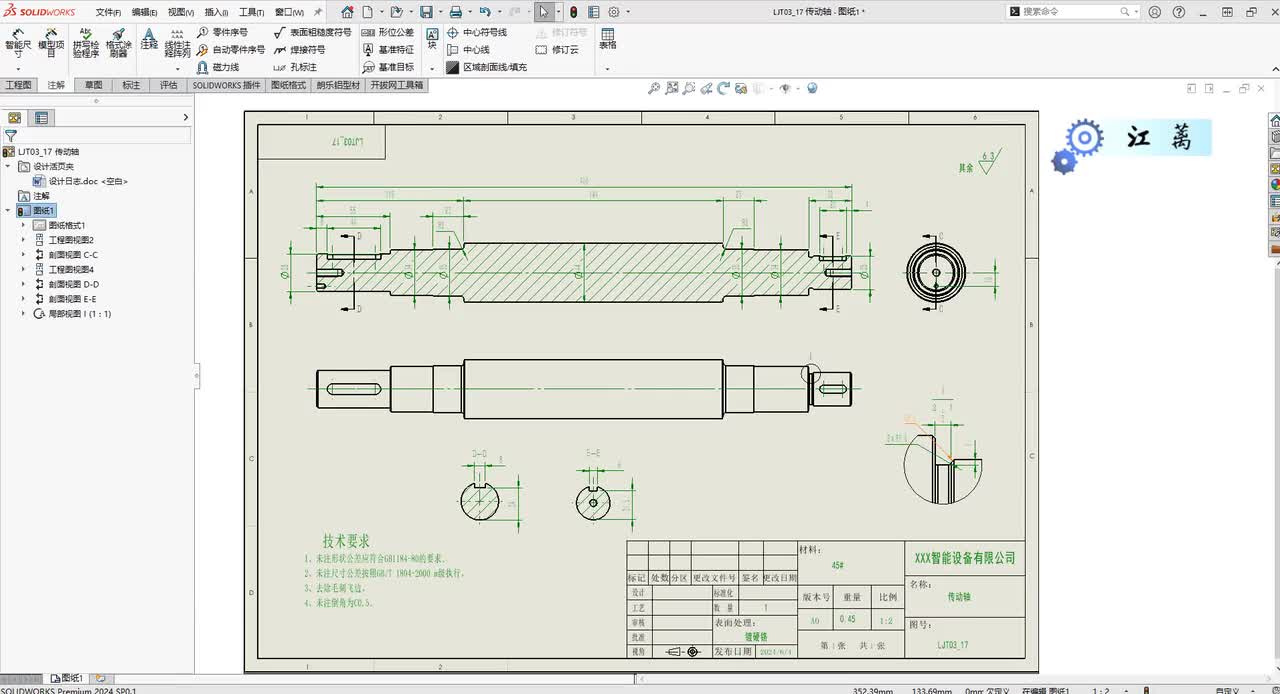Insert a Note (注释) annotation
Image resolution: width=1280 pixels, height=694 pixels.
pyautogui.click(x=149, y=40)
